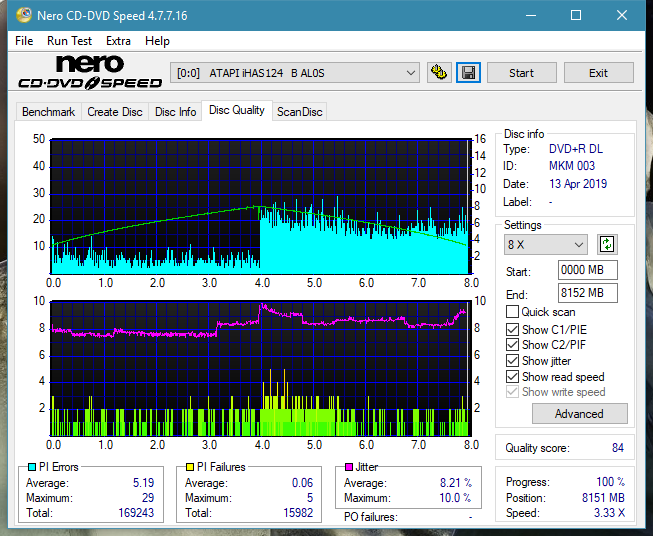This screenshot has width=653, height=536.
Task: Click the date 13 Apr 2019
Action: pos(578,184)
